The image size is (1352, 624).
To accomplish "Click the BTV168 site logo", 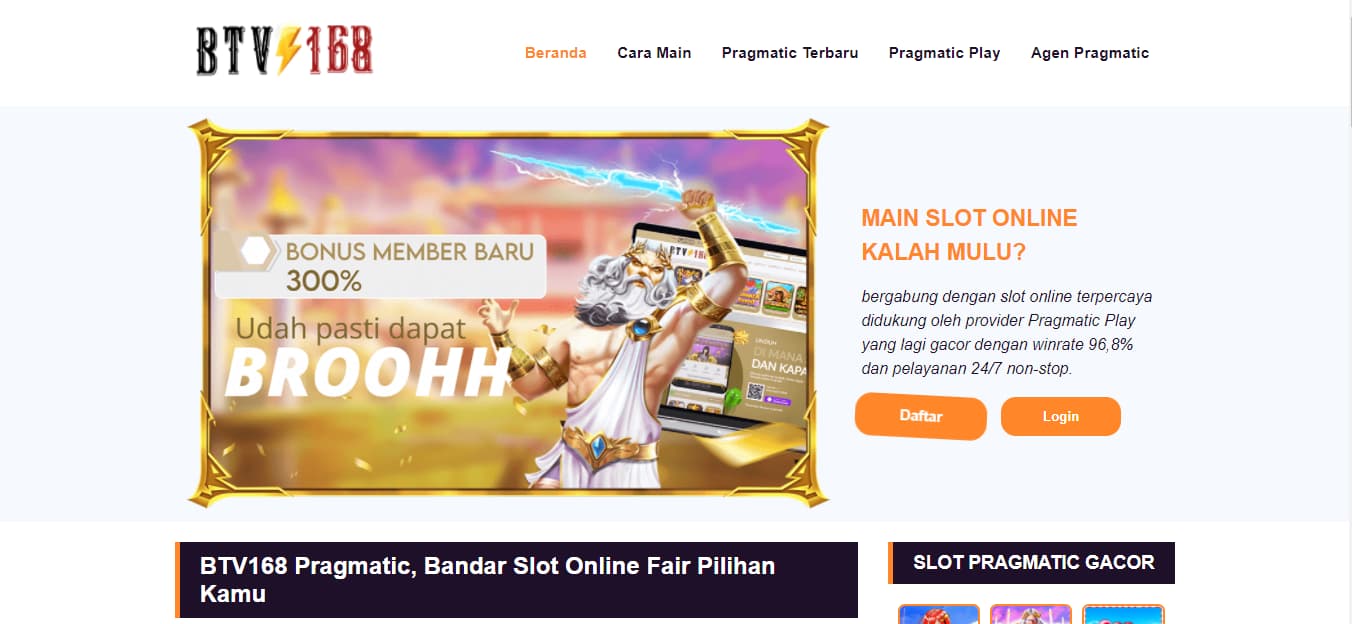I will (285, 51).
